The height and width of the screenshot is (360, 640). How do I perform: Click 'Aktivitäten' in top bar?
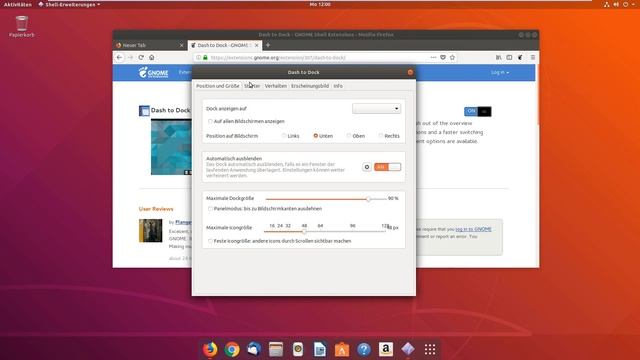point(18,4)
